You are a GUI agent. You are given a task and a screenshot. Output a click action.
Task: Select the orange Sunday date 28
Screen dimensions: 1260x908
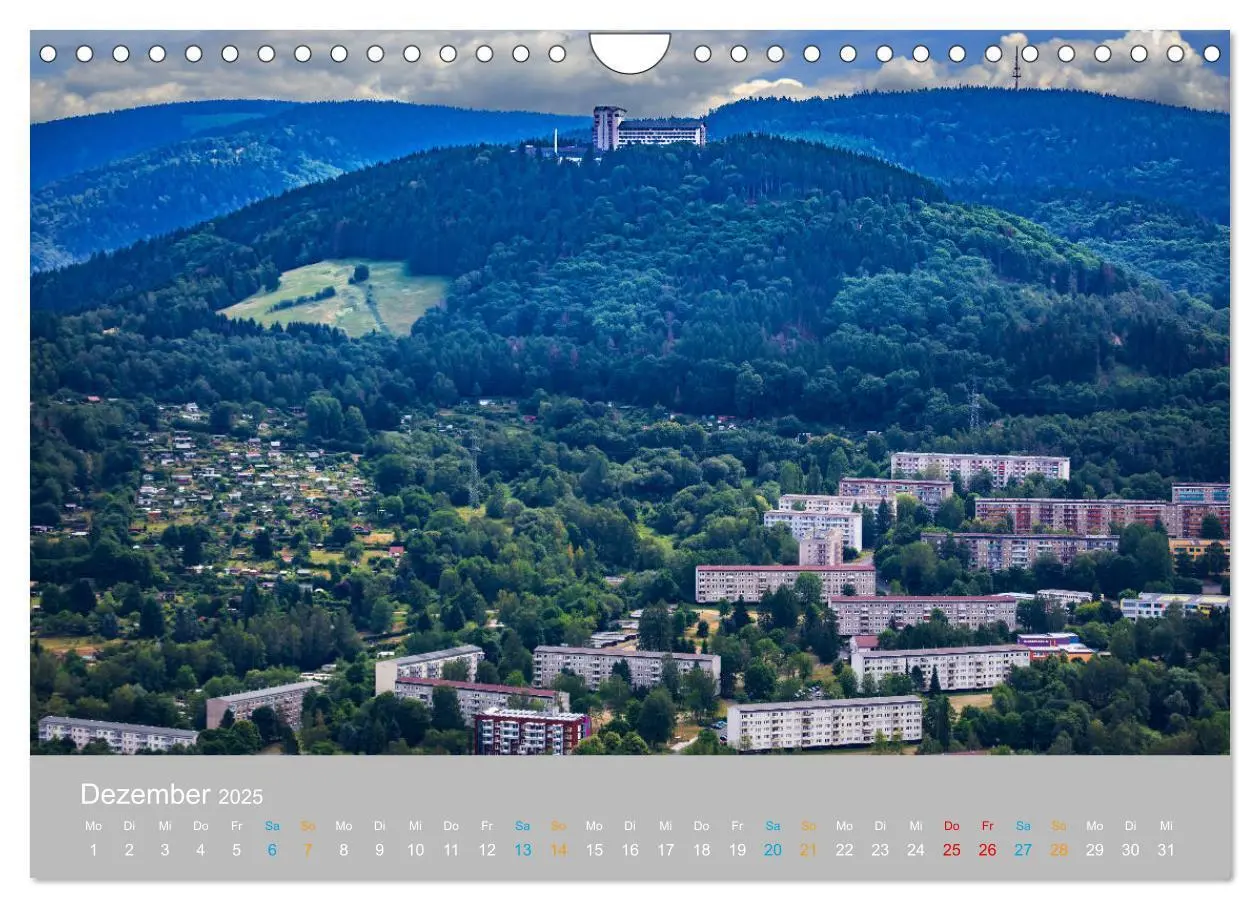click(x=1059, y=850)
